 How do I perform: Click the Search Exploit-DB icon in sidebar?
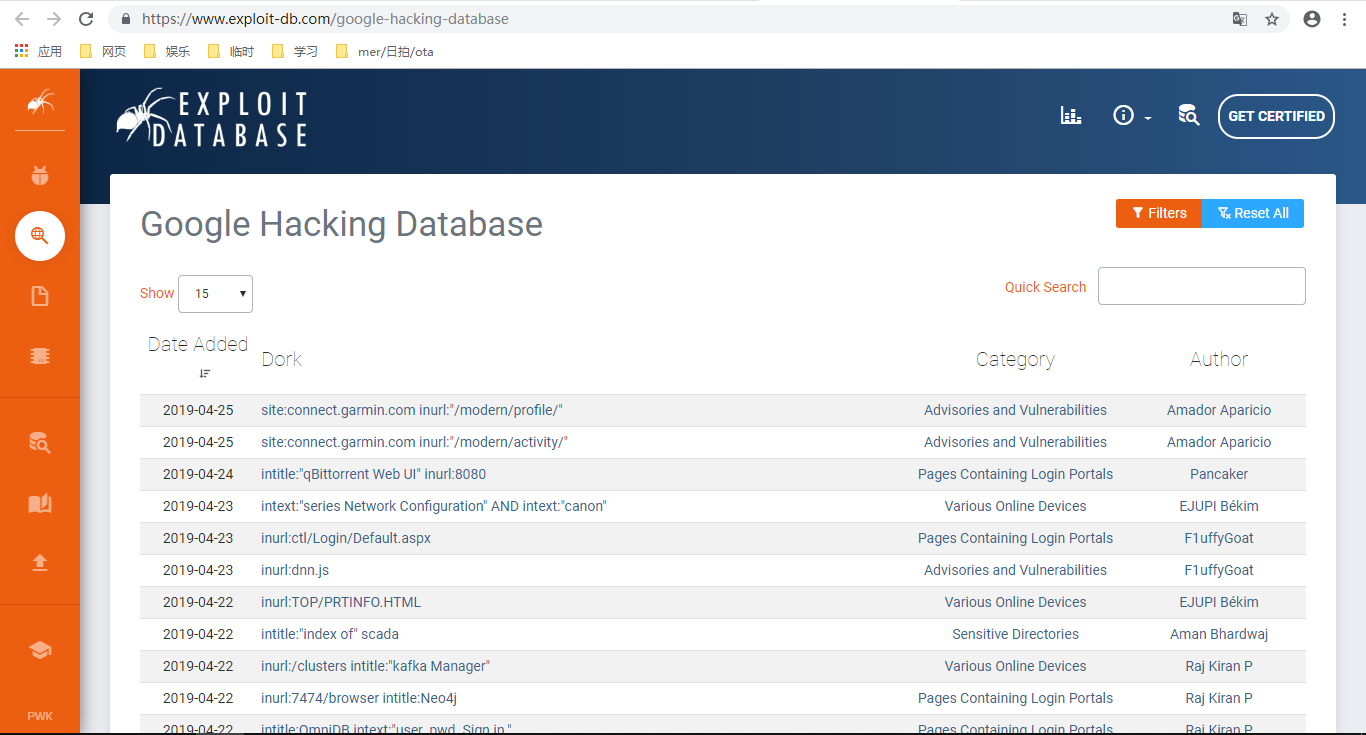tap(40, 442)
